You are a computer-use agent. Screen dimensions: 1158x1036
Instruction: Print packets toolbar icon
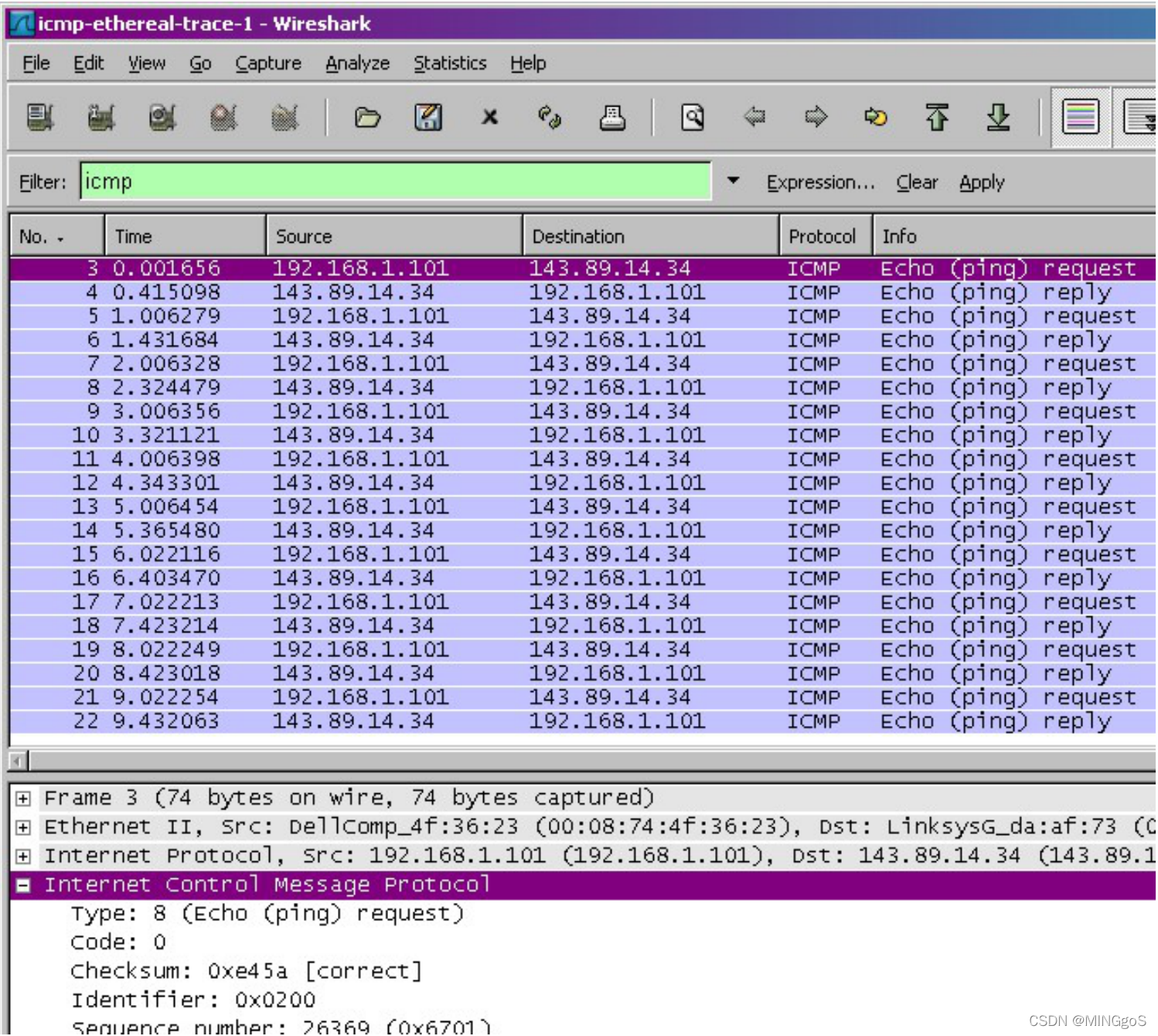point(612,118)
